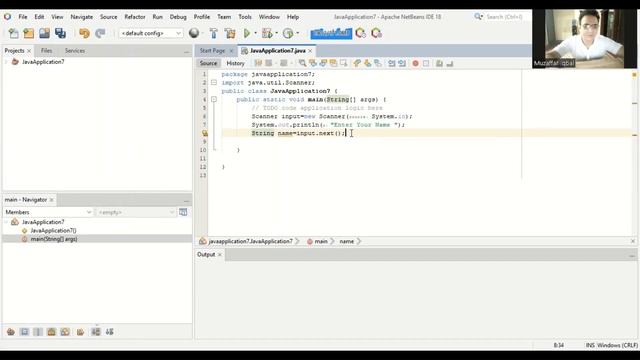Viewport: 640px width, 360px height.
Task: Toggle Show Static Members in Navigator
Action: (x=38, y=332)
